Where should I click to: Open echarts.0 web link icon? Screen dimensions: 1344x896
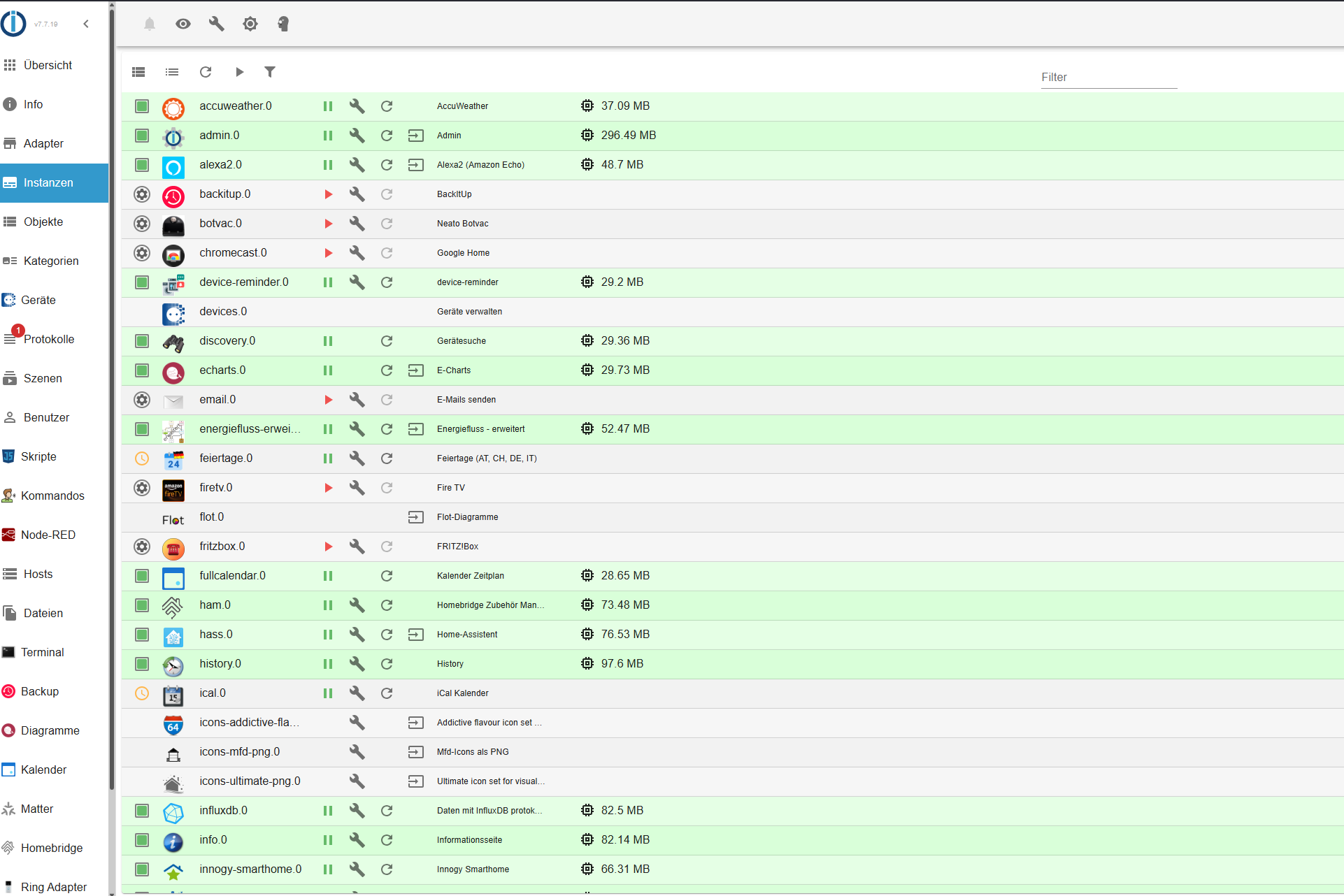coord(416,370)
